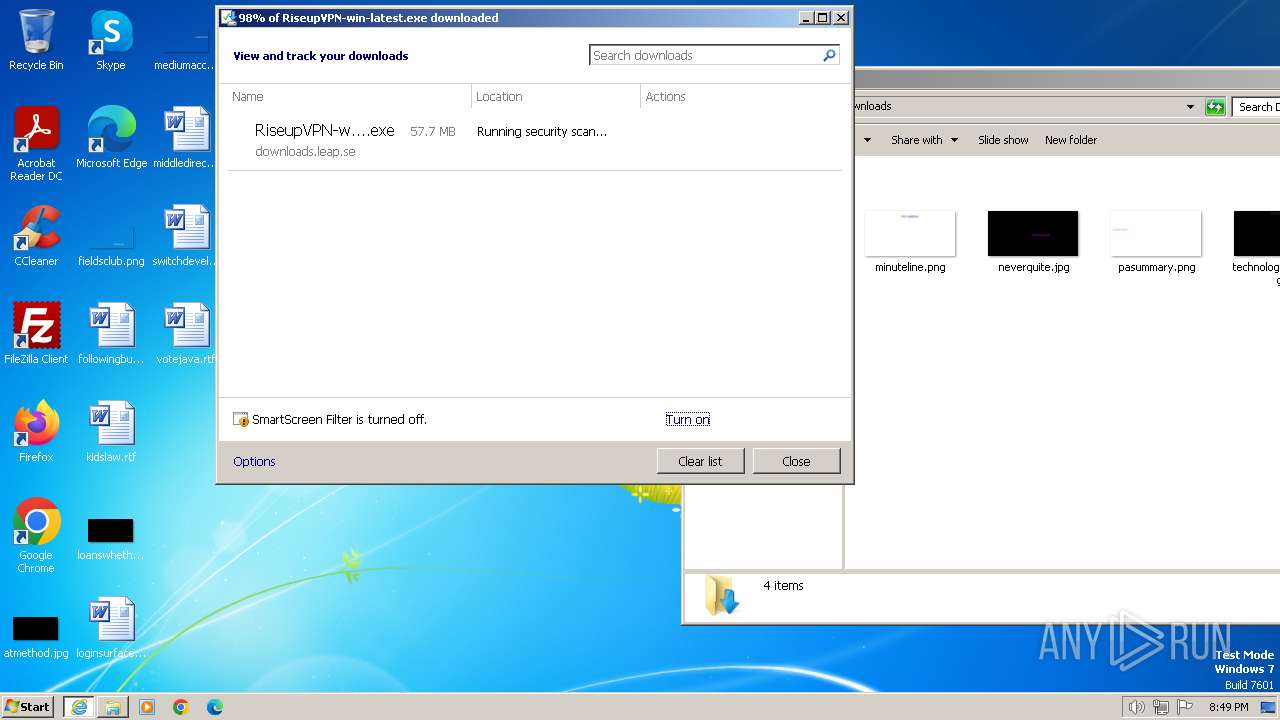
Task: Click the volume icon in system tray
Action: coord(1136,707)
